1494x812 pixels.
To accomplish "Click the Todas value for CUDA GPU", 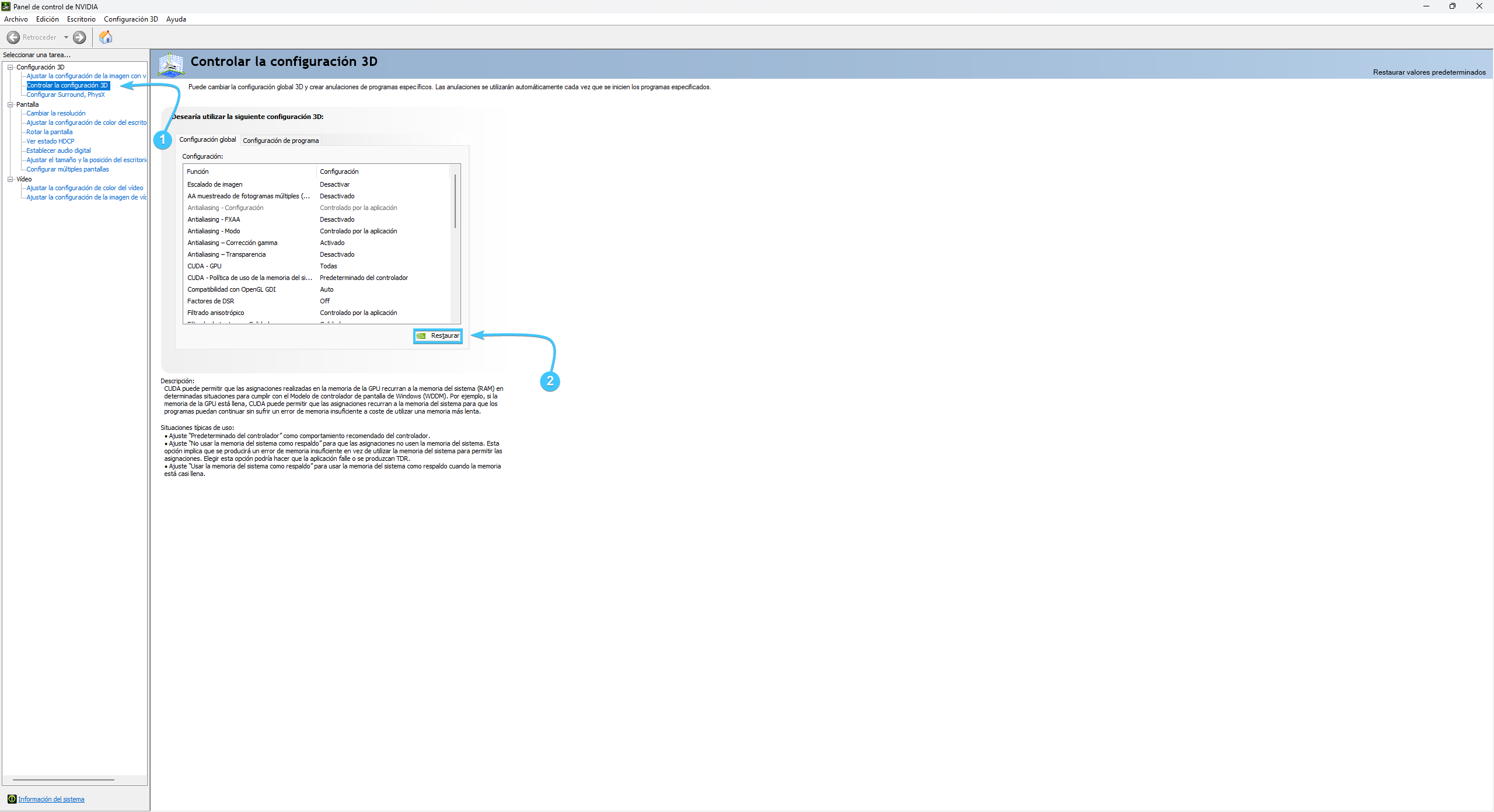I will (x=329, y=266).
